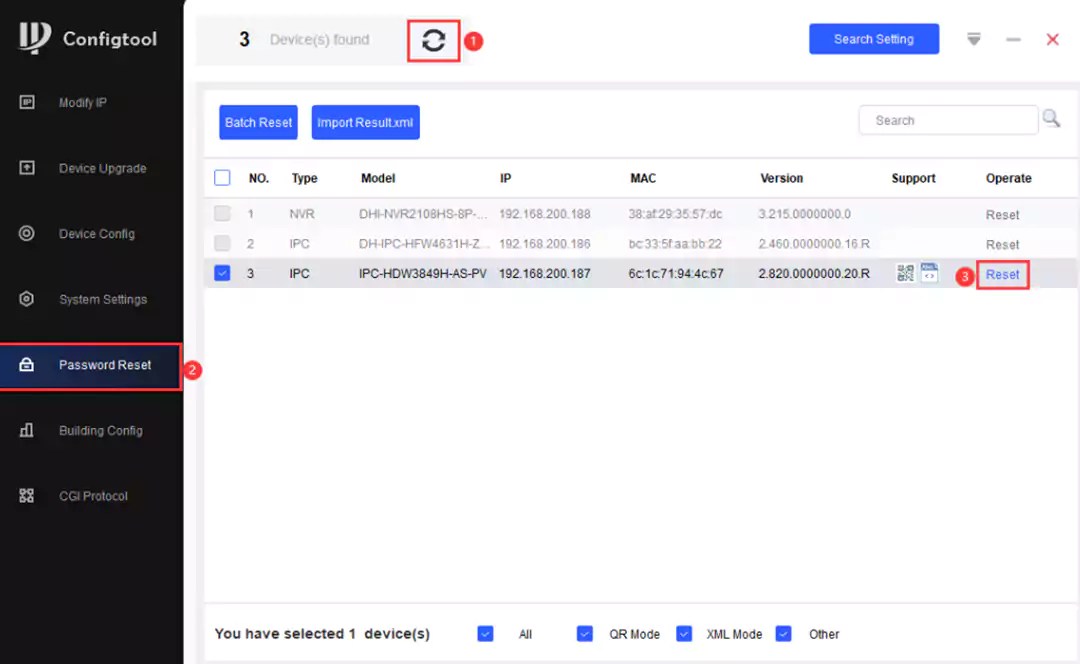Click the Version column header
The image size is (1080, 664).
pyautogui.click(x=782, y=178)
